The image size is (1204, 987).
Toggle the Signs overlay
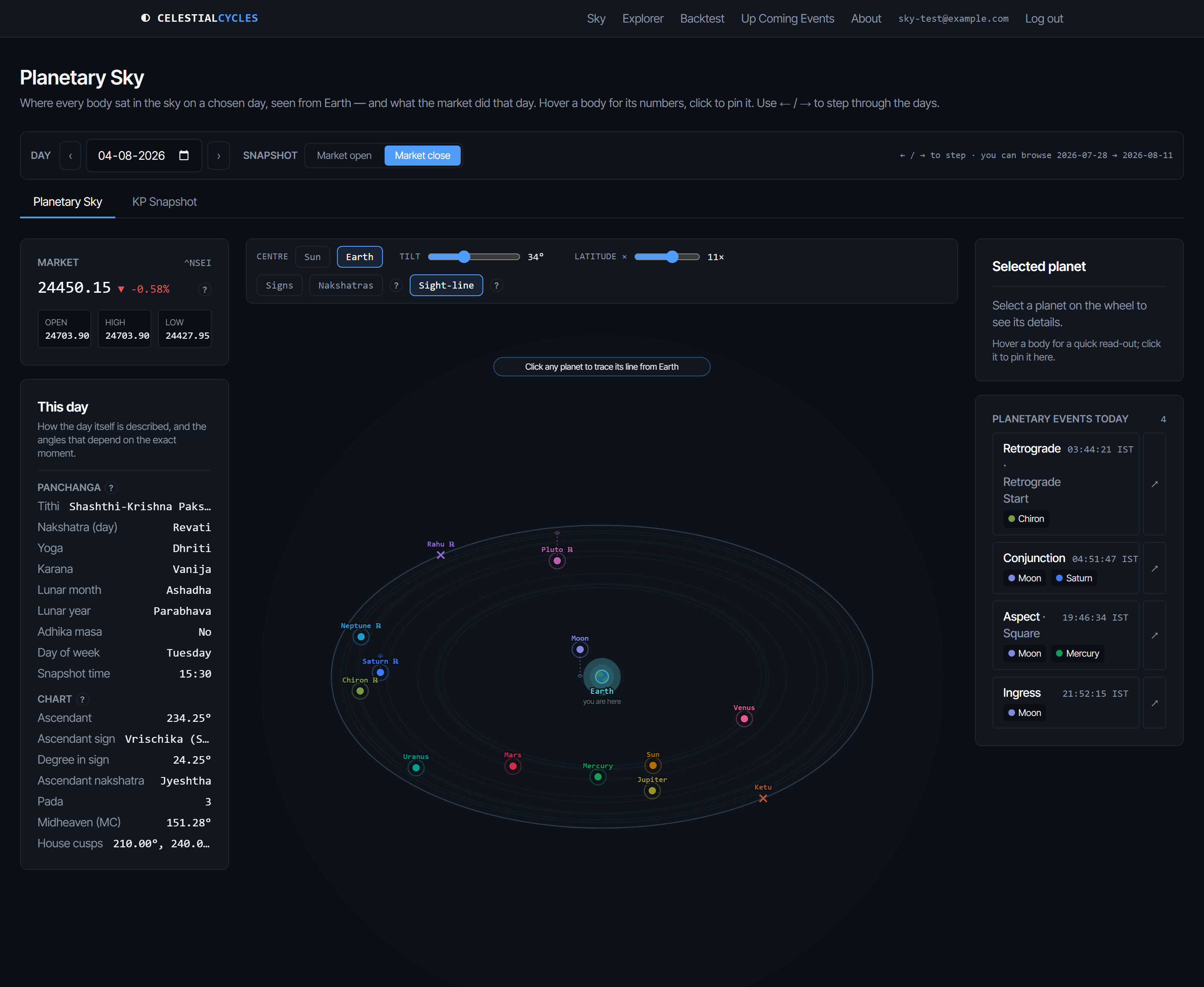click(279, 285)
